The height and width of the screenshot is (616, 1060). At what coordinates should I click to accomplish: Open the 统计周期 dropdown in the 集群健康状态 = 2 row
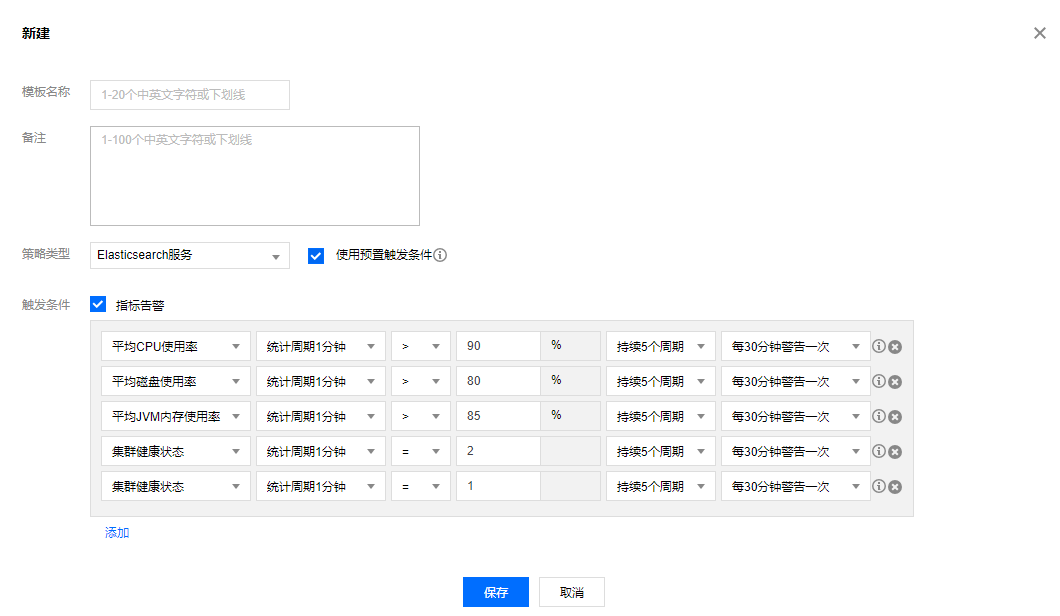(320, 451)
